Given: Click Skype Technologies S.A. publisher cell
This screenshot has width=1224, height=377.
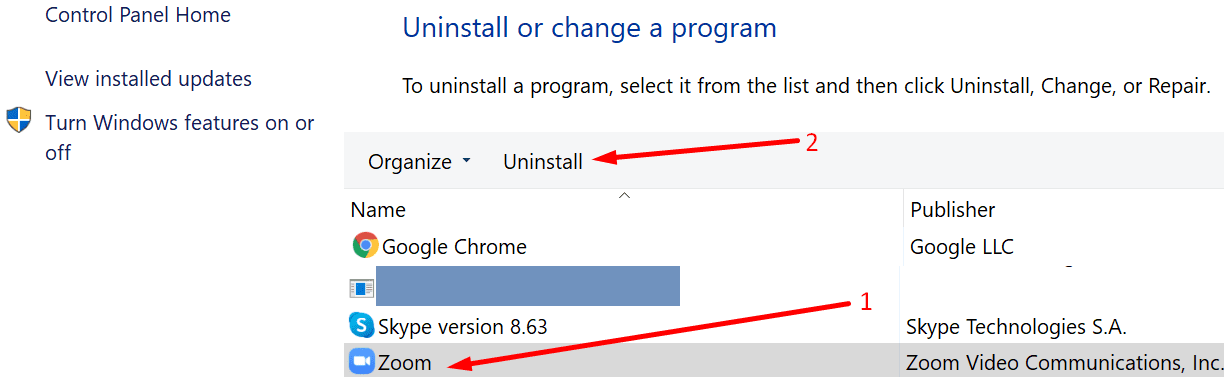Looking at the screenshot, I should click(1016, 326).
